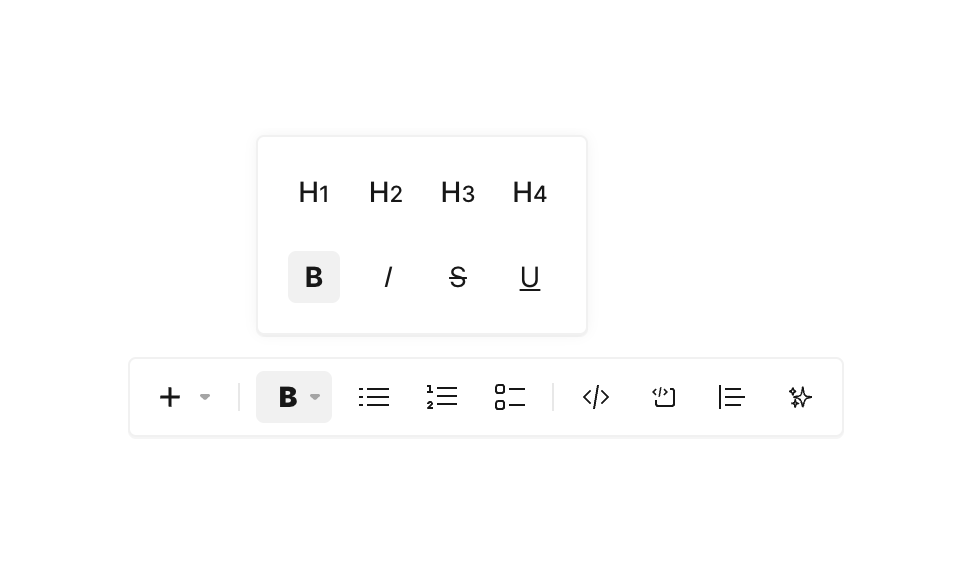The width and height of the screenshot is (972, 567).
Task: Insert a code block
Action: 664,397
